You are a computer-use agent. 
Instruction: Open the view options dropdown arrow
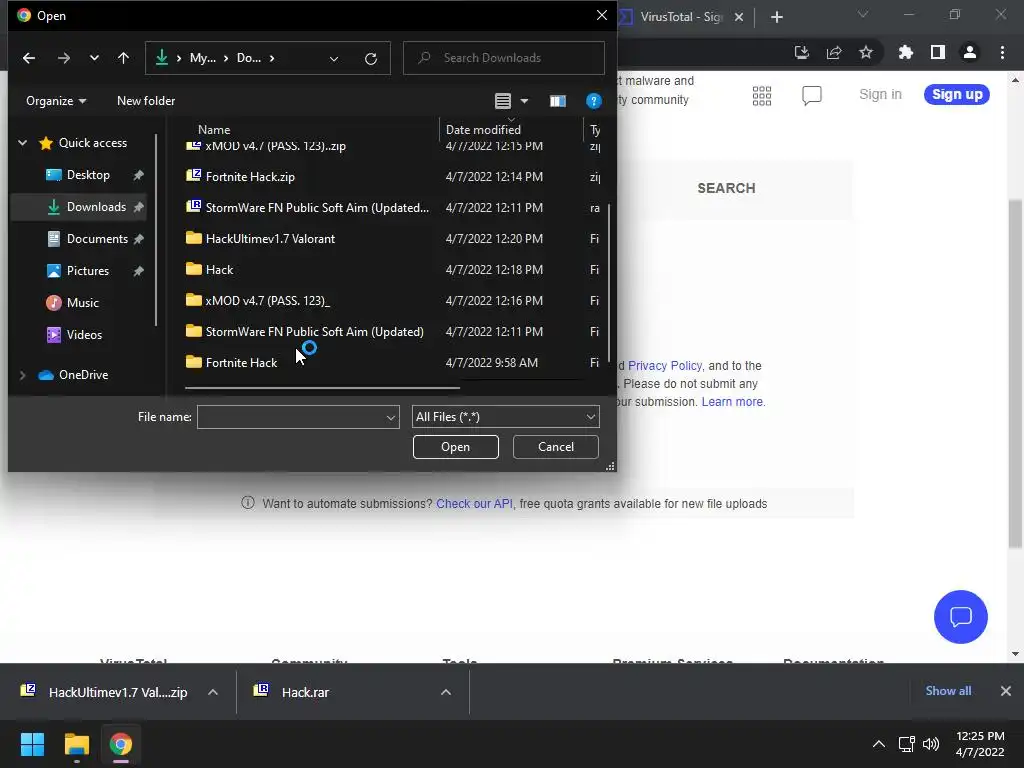pyautogui.click(x=524, y=101)
